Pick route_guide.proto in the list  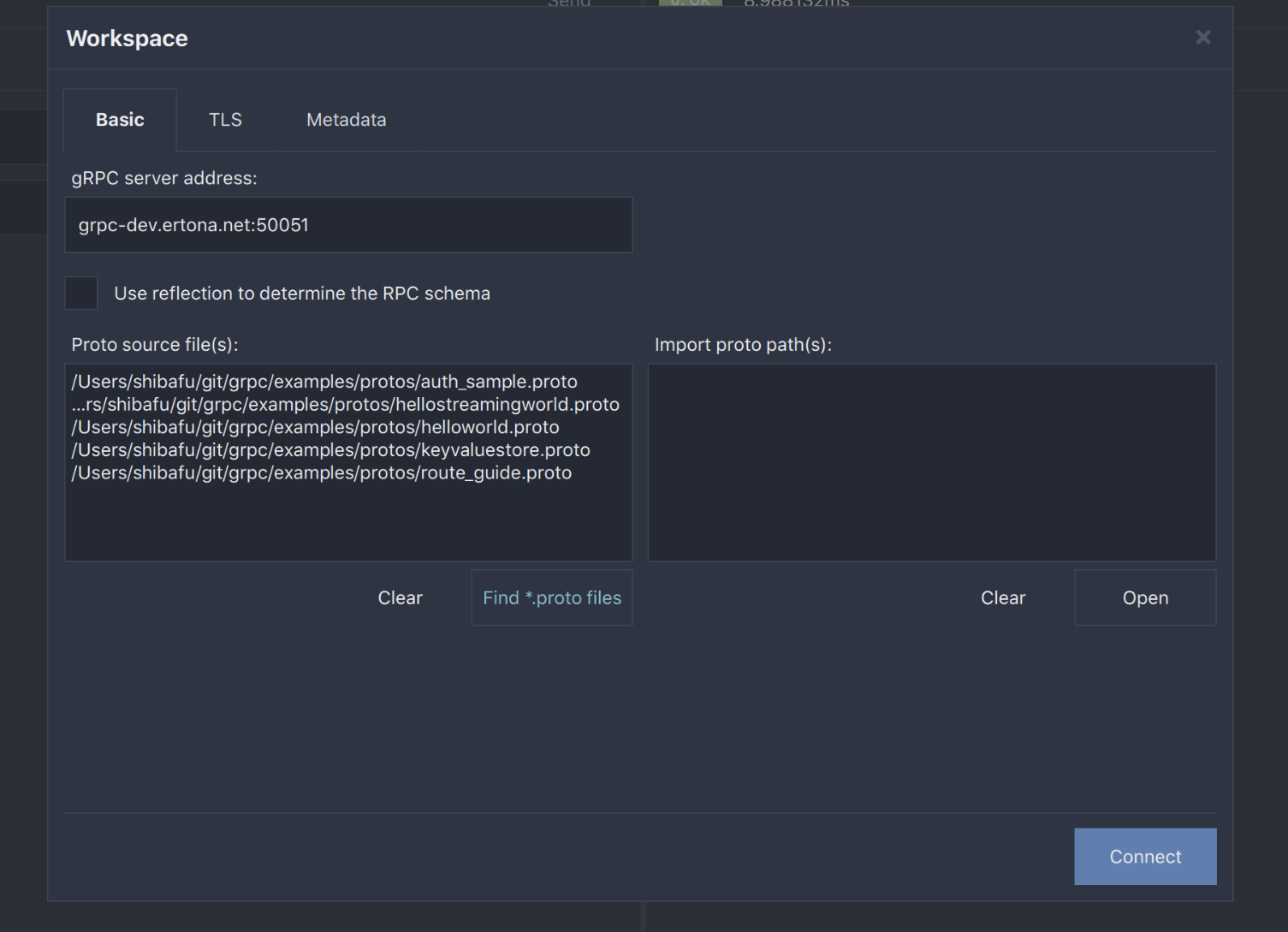321,473
